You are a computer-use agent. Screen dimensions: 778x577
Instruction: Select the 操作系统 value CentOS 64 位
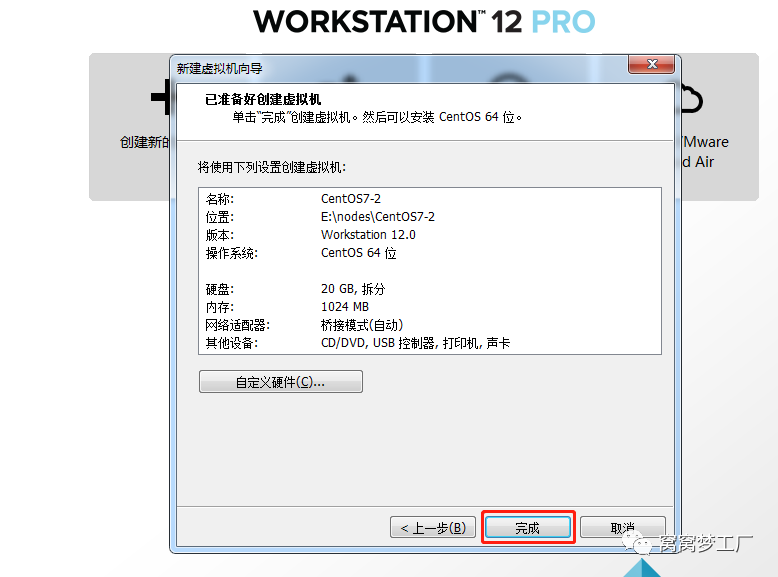click(358, 253)
